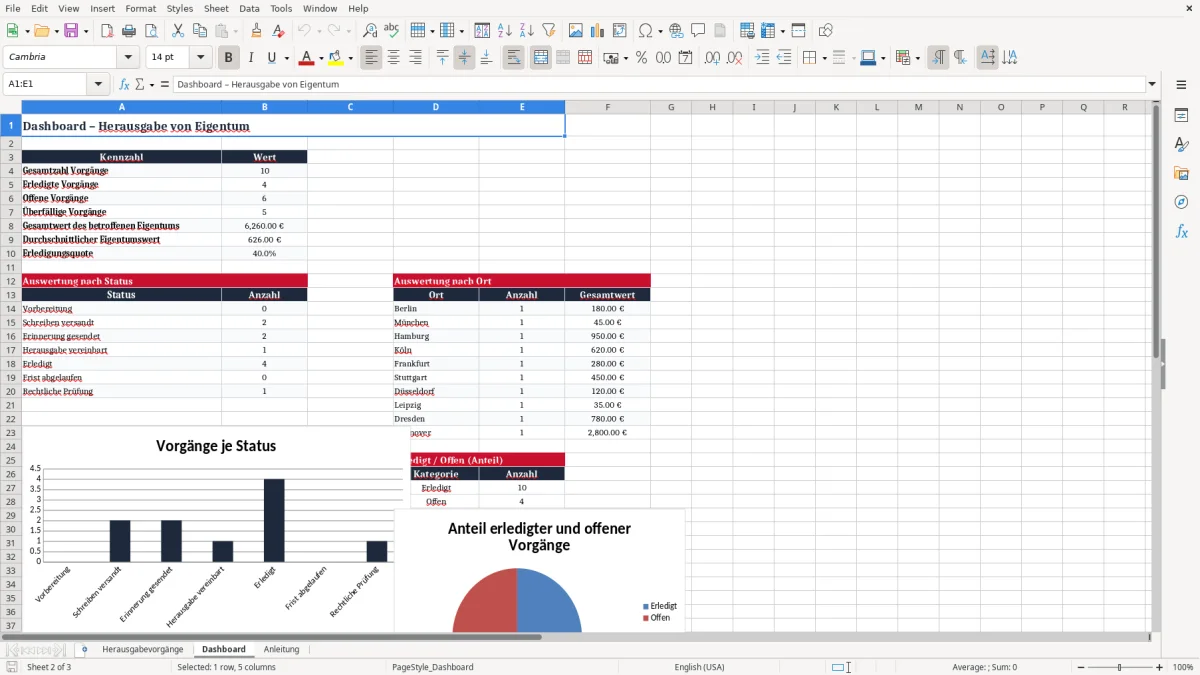Click Format as Percent icon
The image size is (1200, 675).
coord(641,58)
